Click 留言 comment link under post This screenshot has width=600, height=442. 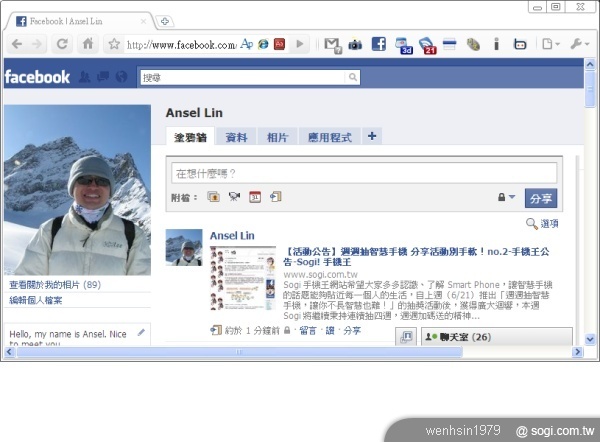[308, 331]
